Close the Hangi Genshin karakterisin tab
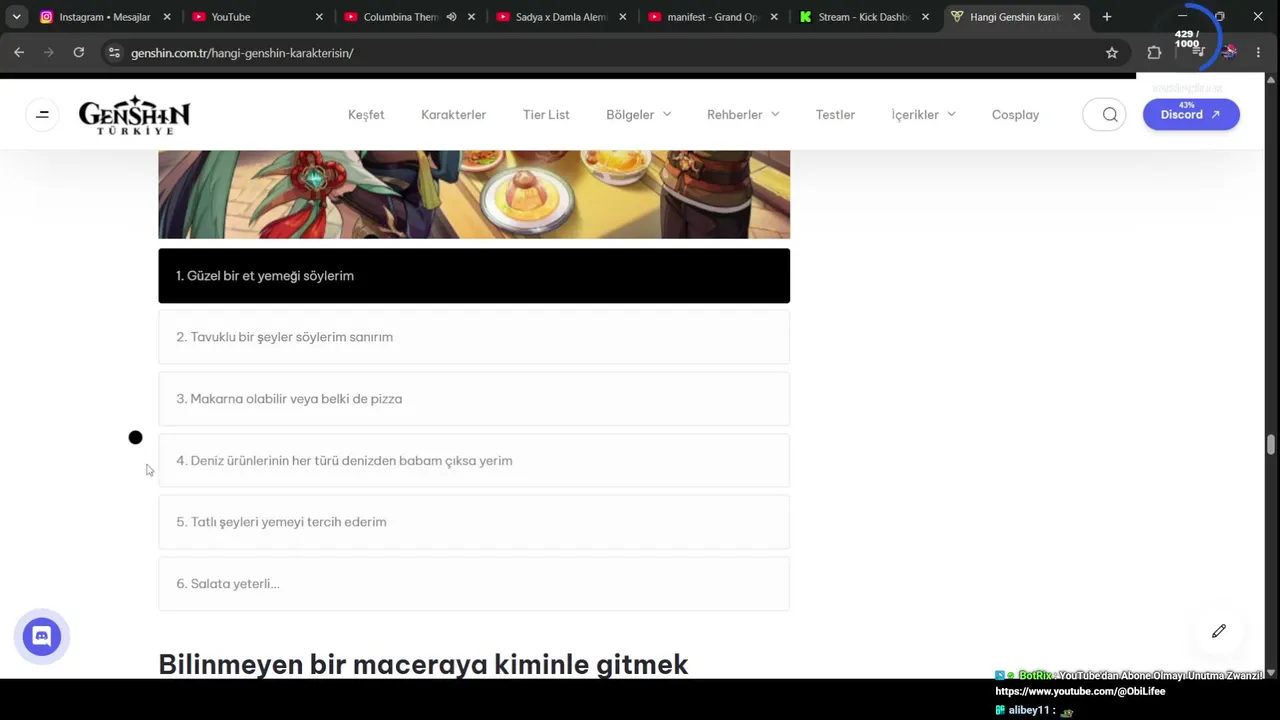The height and width of the screenshot is (720, 1280). pos(1077,17)
